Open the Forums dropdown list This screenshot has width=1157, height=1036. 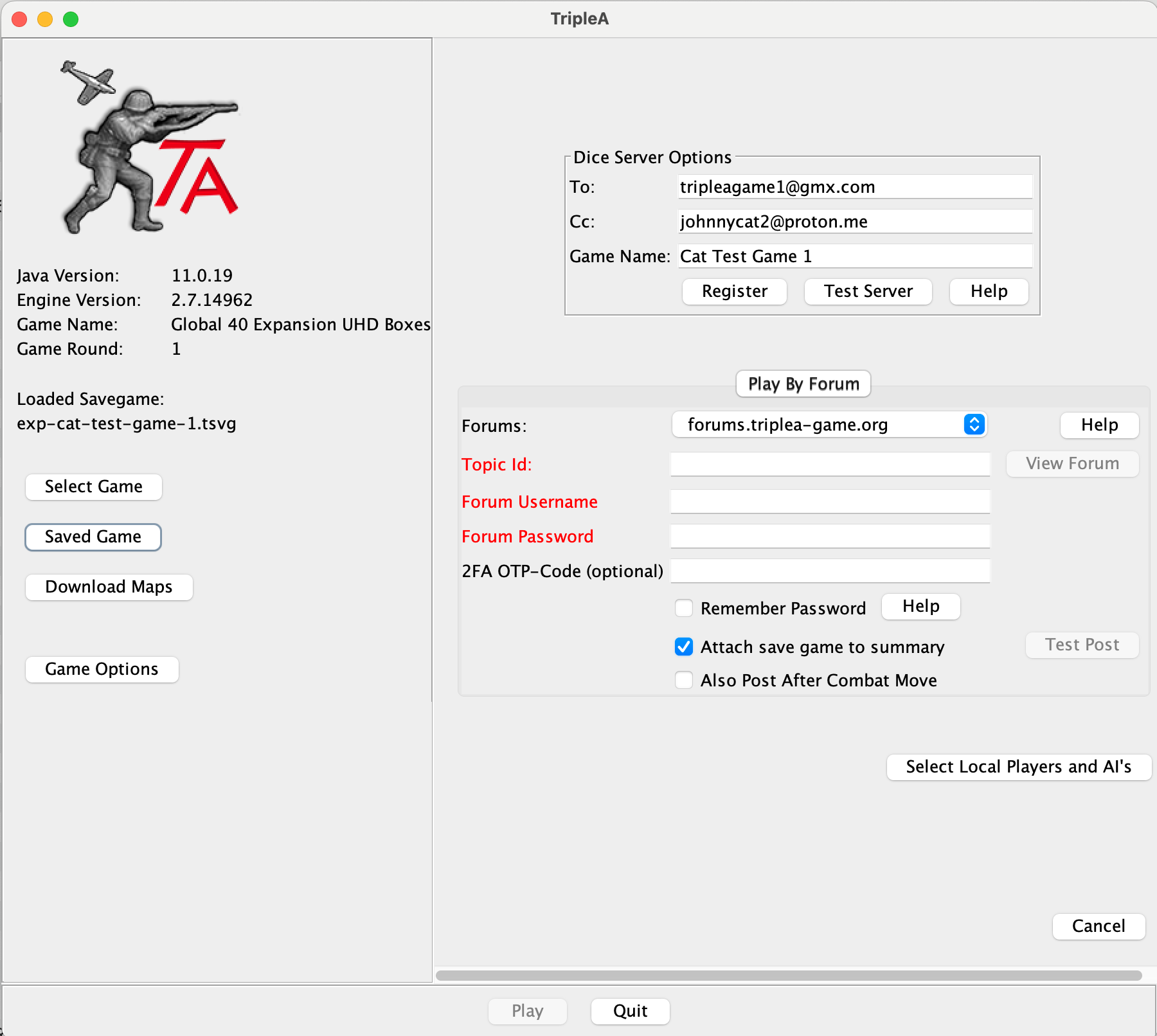tap(829, 425)
